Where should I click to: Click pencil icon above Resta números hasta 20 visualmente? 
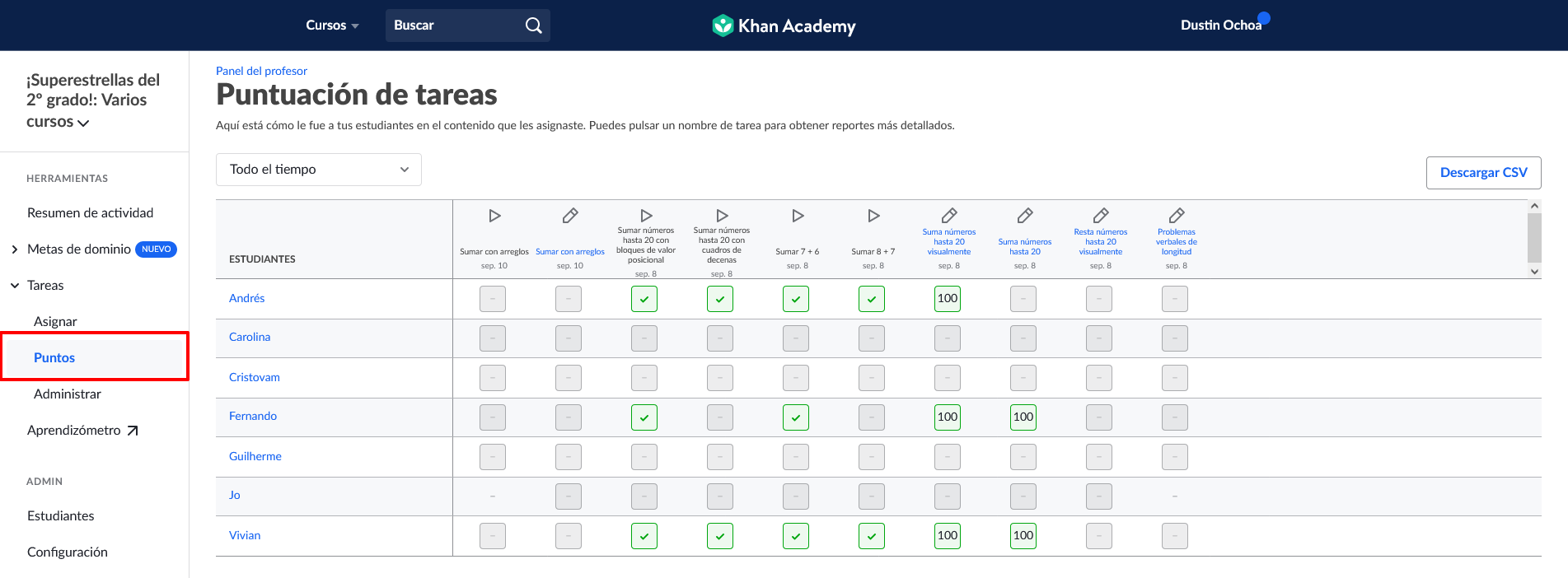click(x=1101, y=216)
